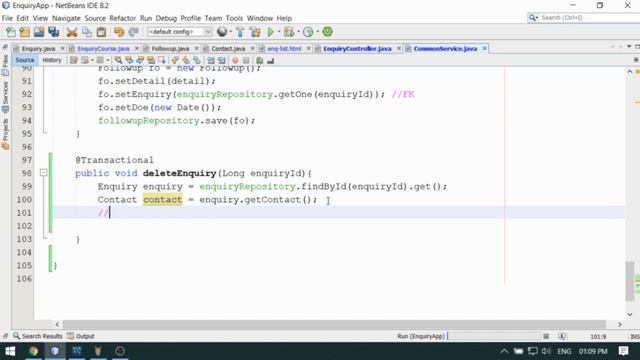The width and height of the screenshot is (640, 360).
Task: Open editor tabs list dropdown arrow
Action: (x=629, y=47)
